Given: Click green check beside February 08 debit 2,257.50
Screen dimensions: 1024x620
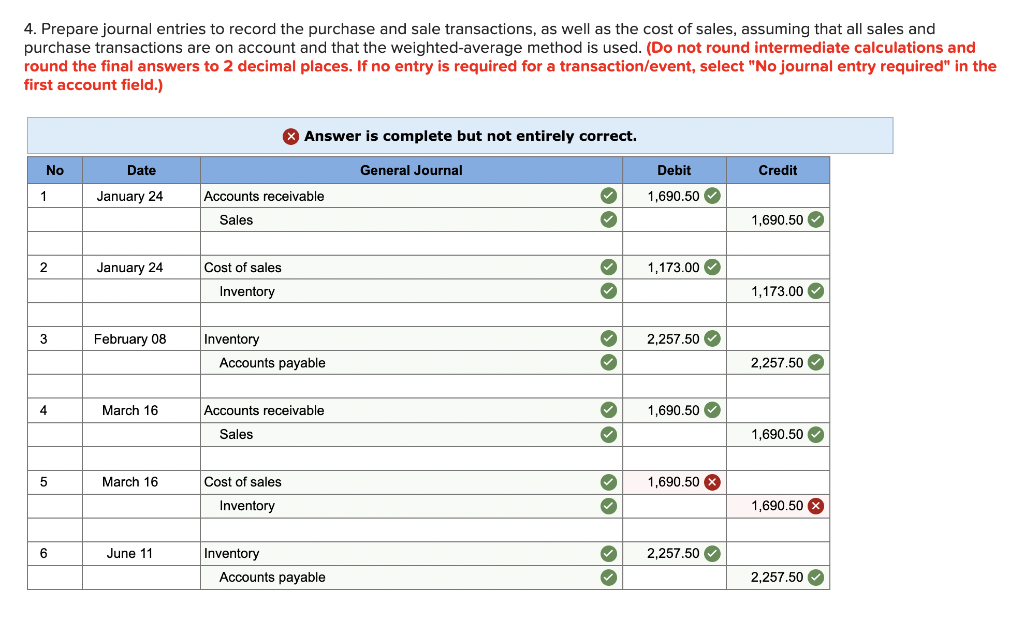Looking at the screenshot, I should (712, 338).
